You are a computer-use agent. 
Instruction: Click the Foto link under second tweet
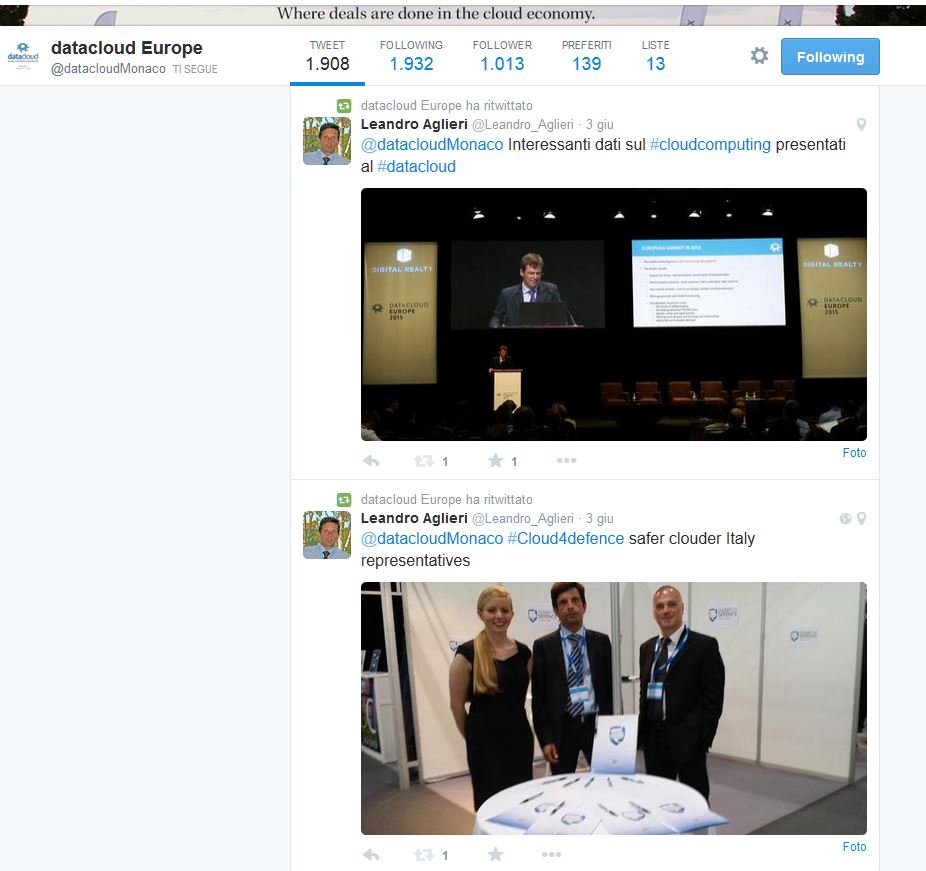coord(854,847)
